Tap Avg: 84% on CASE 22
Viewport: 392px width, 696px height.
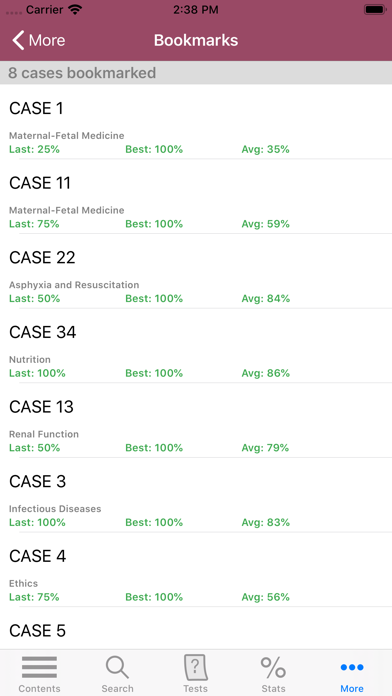[265, 299]
